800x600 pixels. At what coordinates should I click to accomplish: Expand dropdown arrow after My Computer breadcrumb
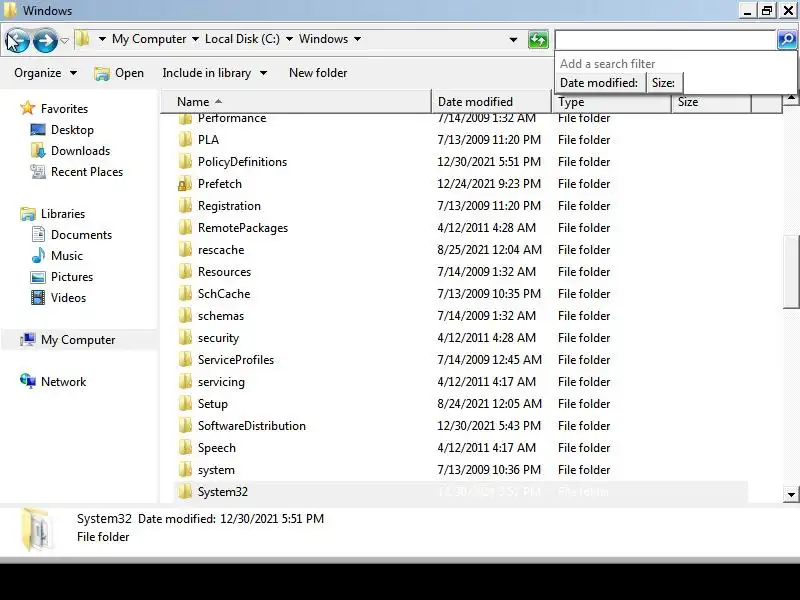(195, 39)
